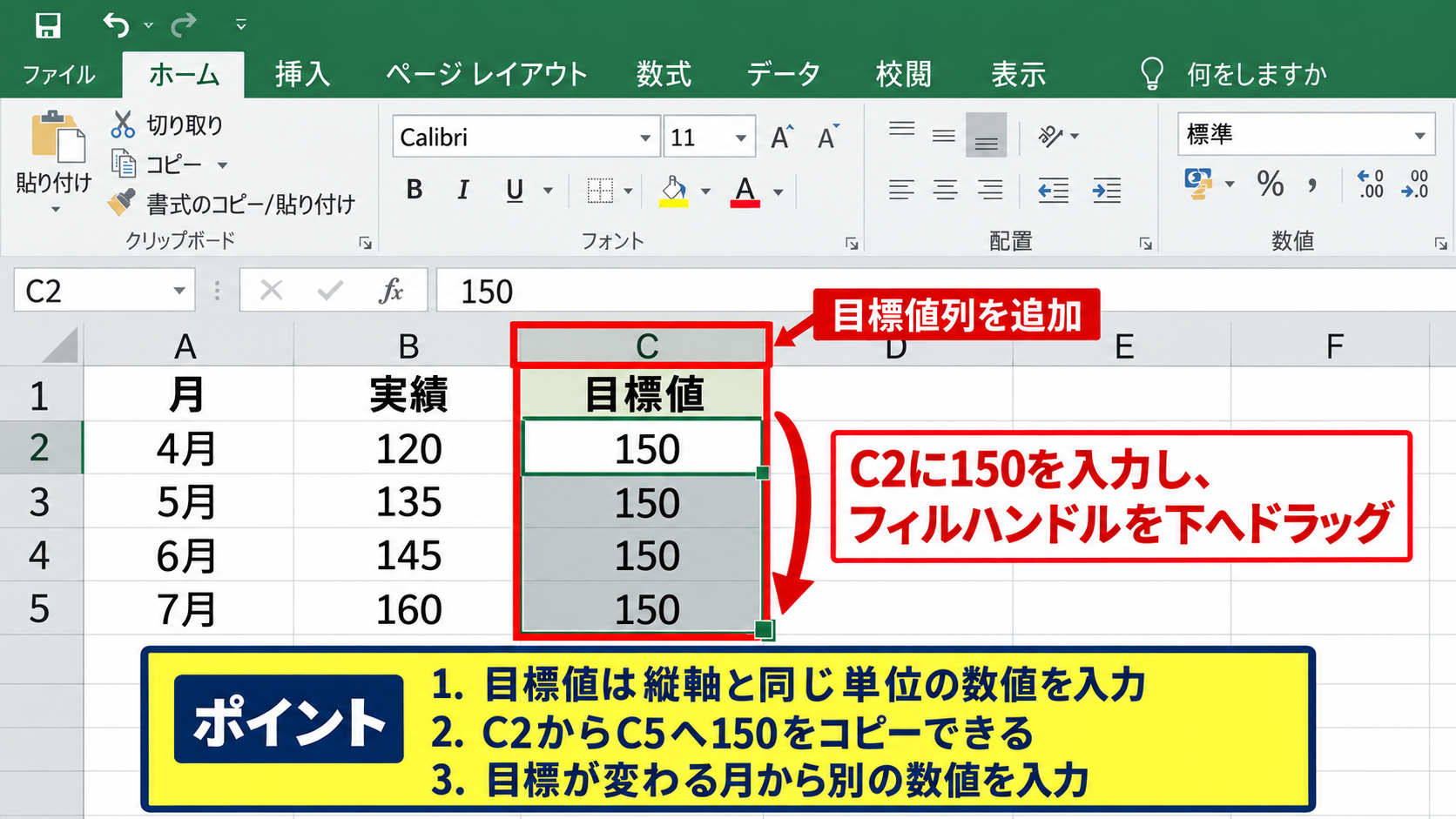
Task: Click the align left icon
Action: [x=901, y=190]
